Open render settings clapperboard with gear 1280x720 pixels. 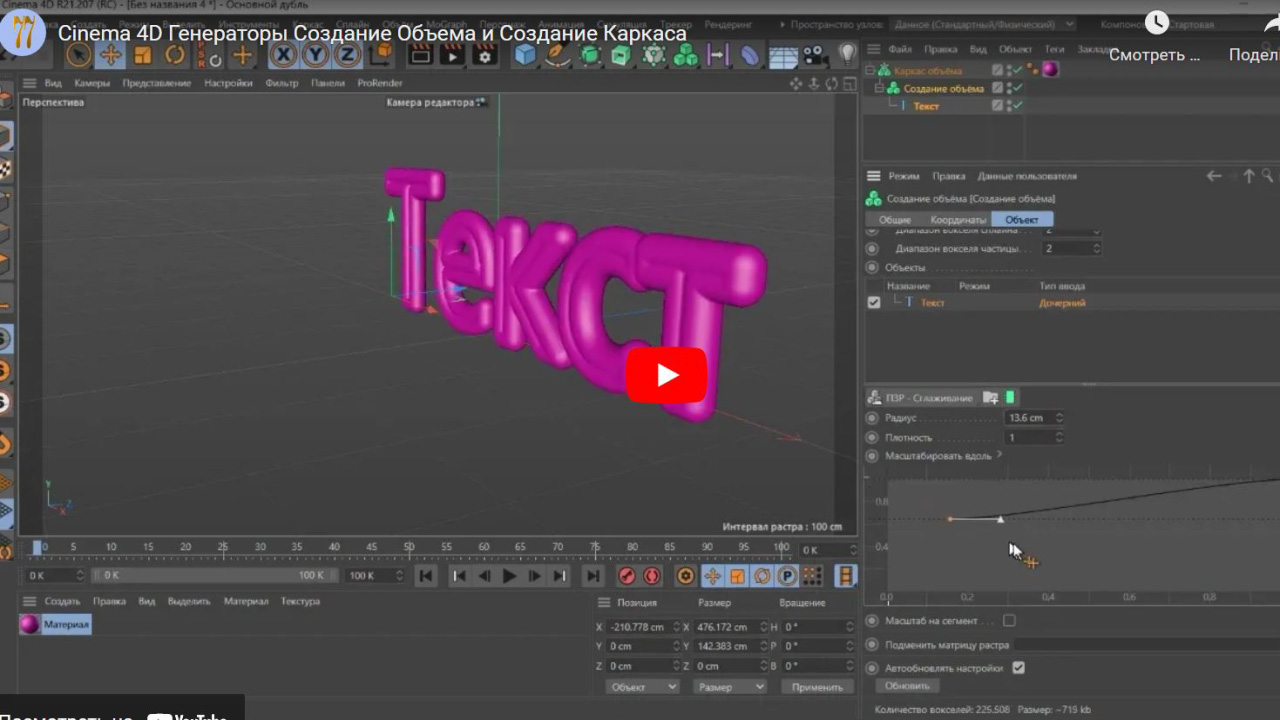click(485, 56)
